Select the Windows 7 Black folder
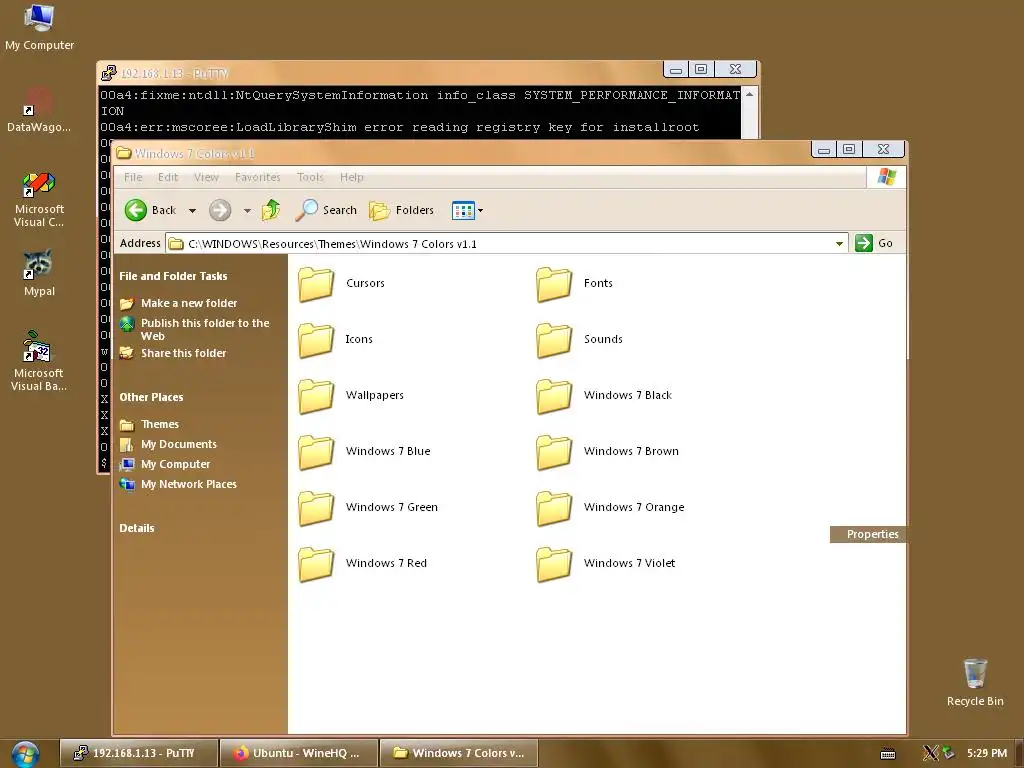The width and height of the screenshot is (1024, 768). (604, 396)
